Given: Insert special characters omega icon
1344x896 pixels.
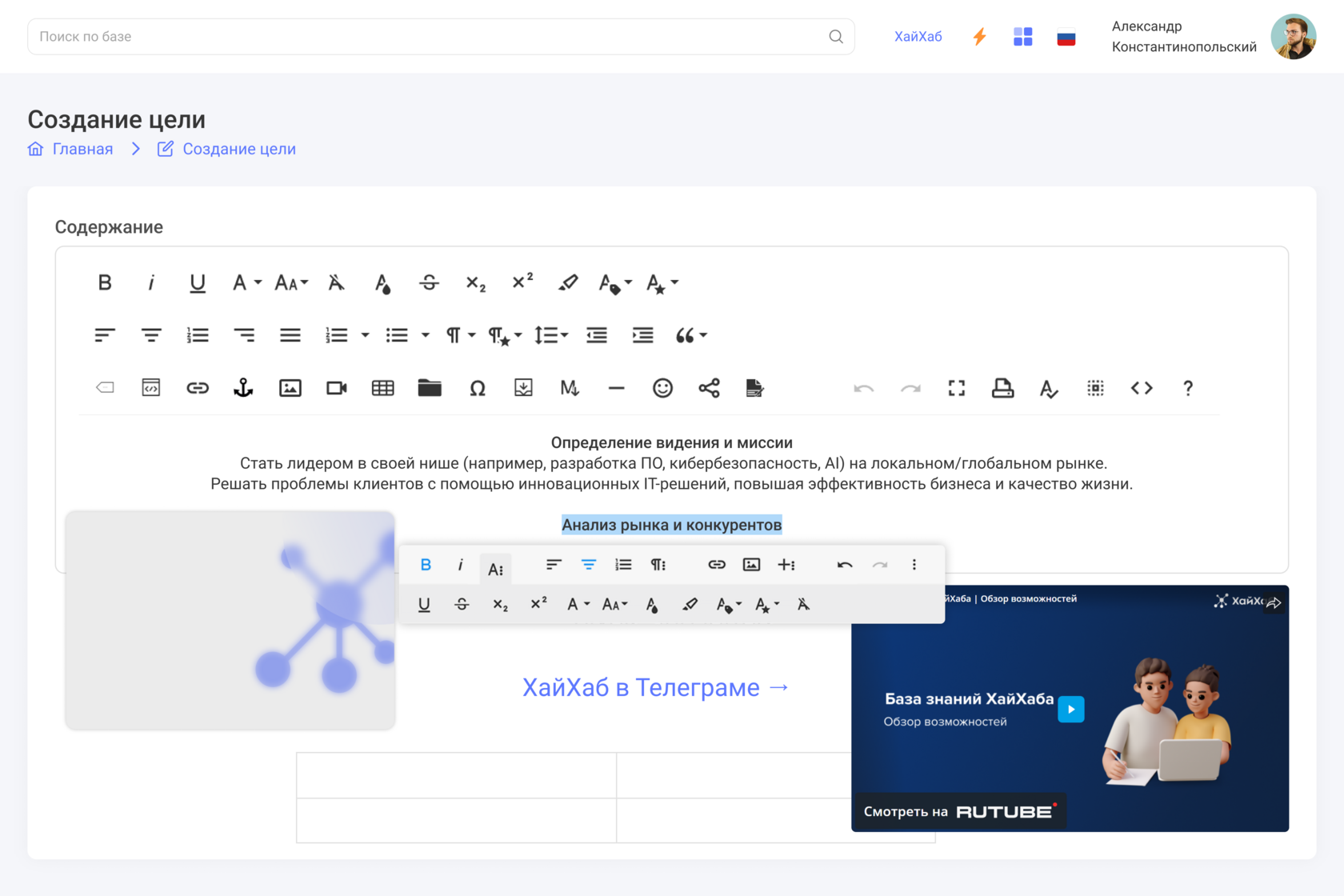Looking at the screenshot, I should [478, 388].
